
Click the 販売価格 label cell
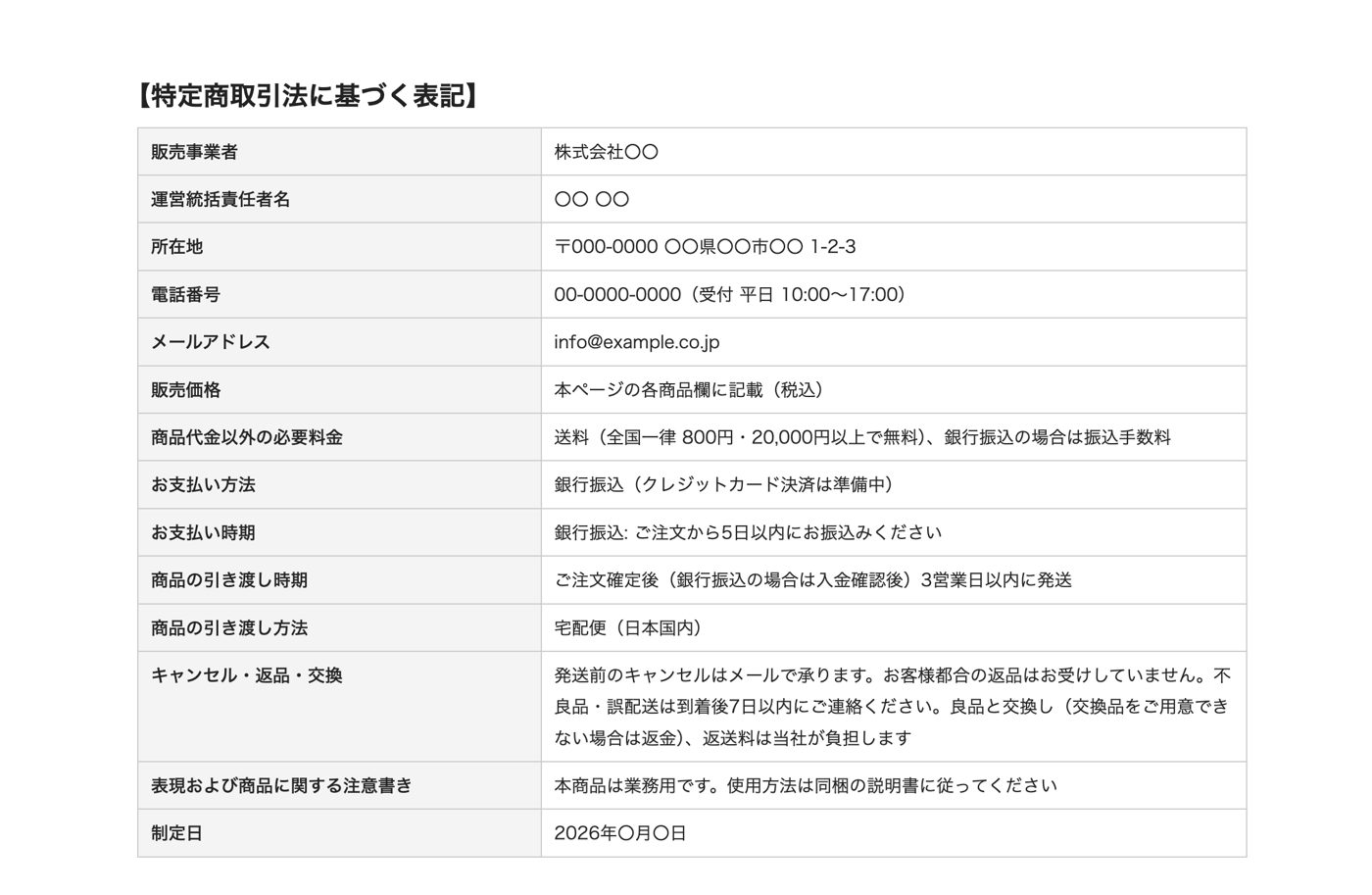(x=339, y=389)
